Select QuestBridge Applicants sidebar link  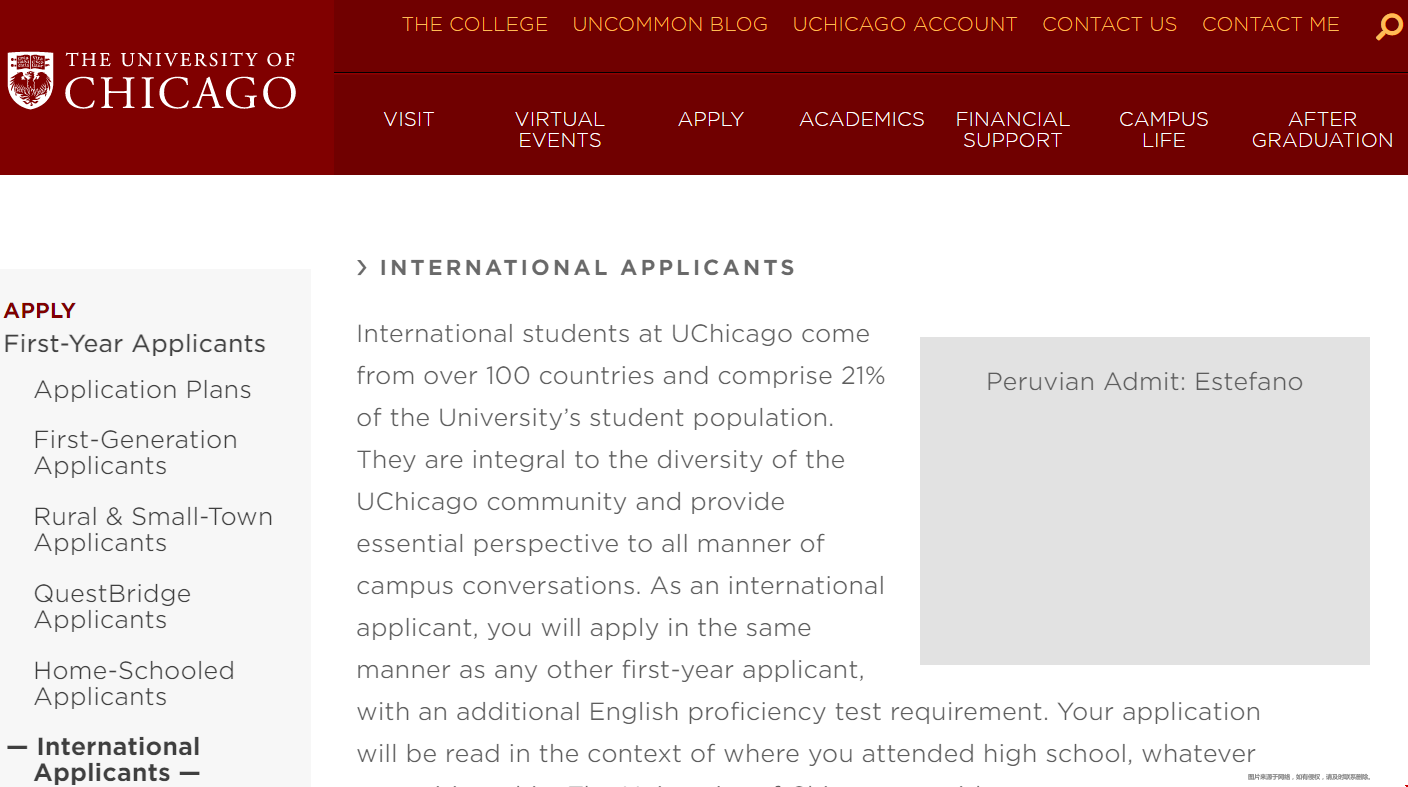coord(113,607)
